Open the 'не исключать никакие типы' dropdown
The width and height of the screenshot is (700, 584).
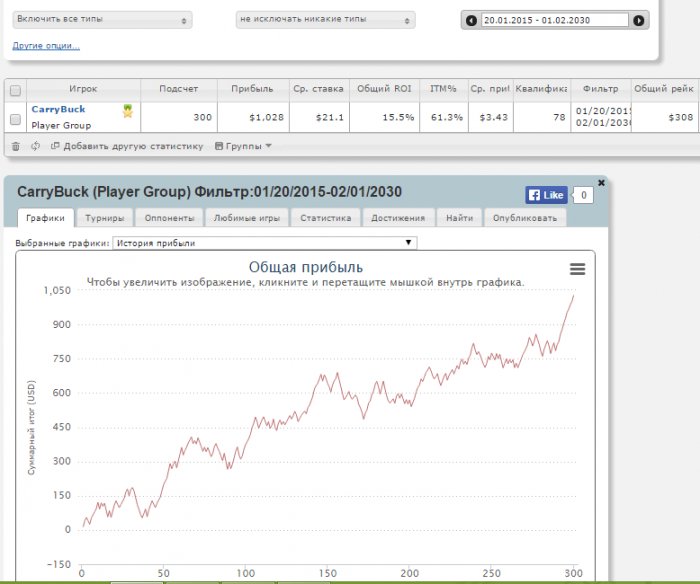tap(325, 20)
